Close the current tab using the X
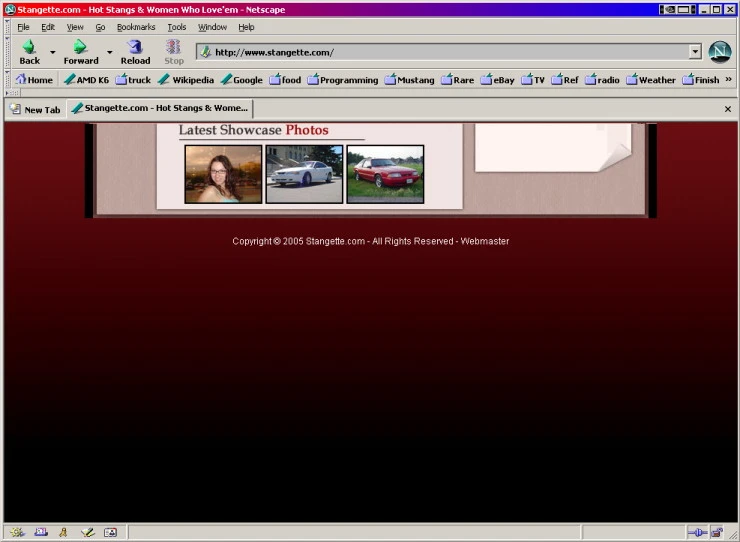This screenshot has width=740, height=542. click(728, 109)
